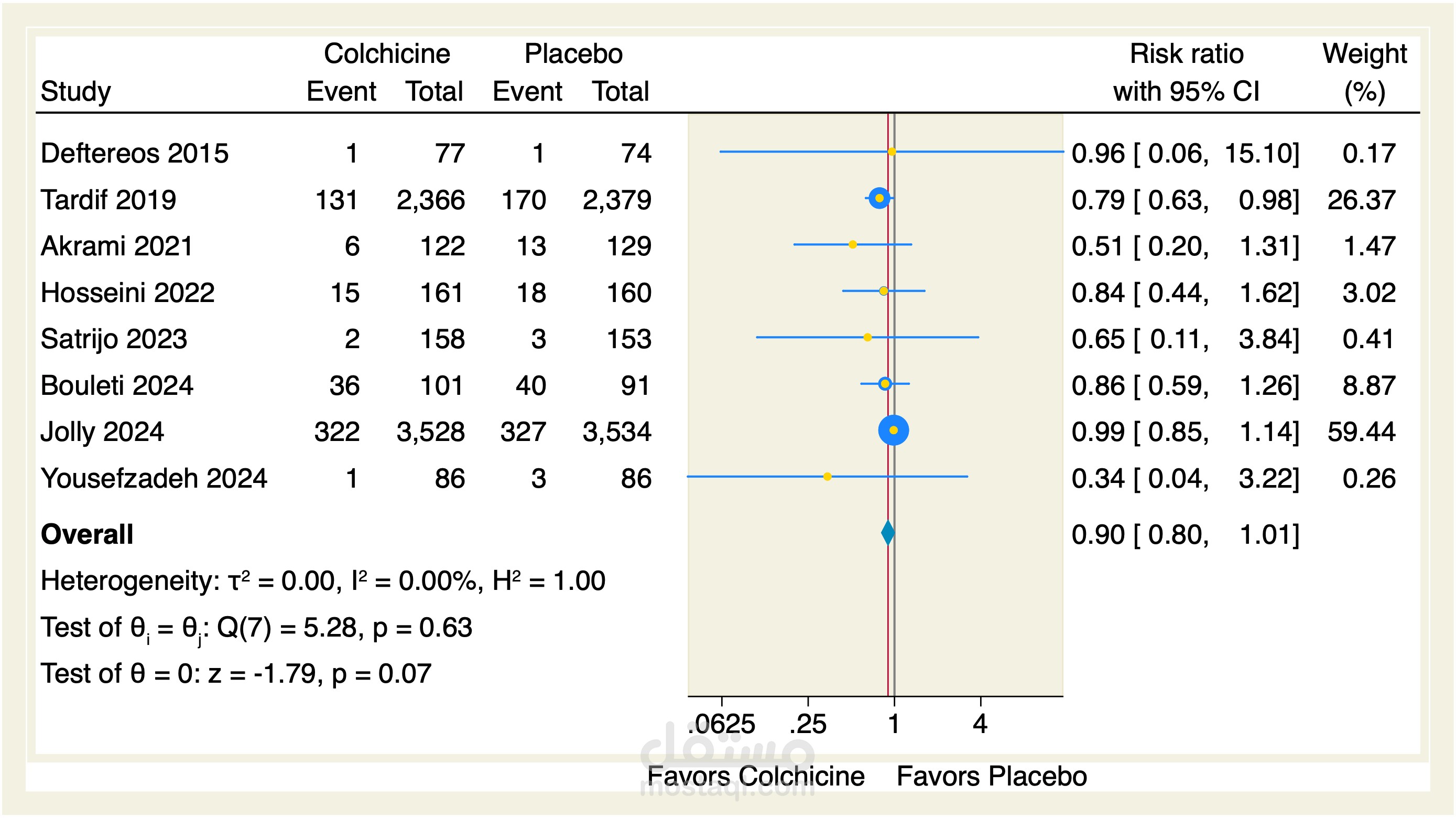The width and height of the screenshot is (1456, 818).
Task: Click the .0625 x-axis tick label
Action: [722, 724]
